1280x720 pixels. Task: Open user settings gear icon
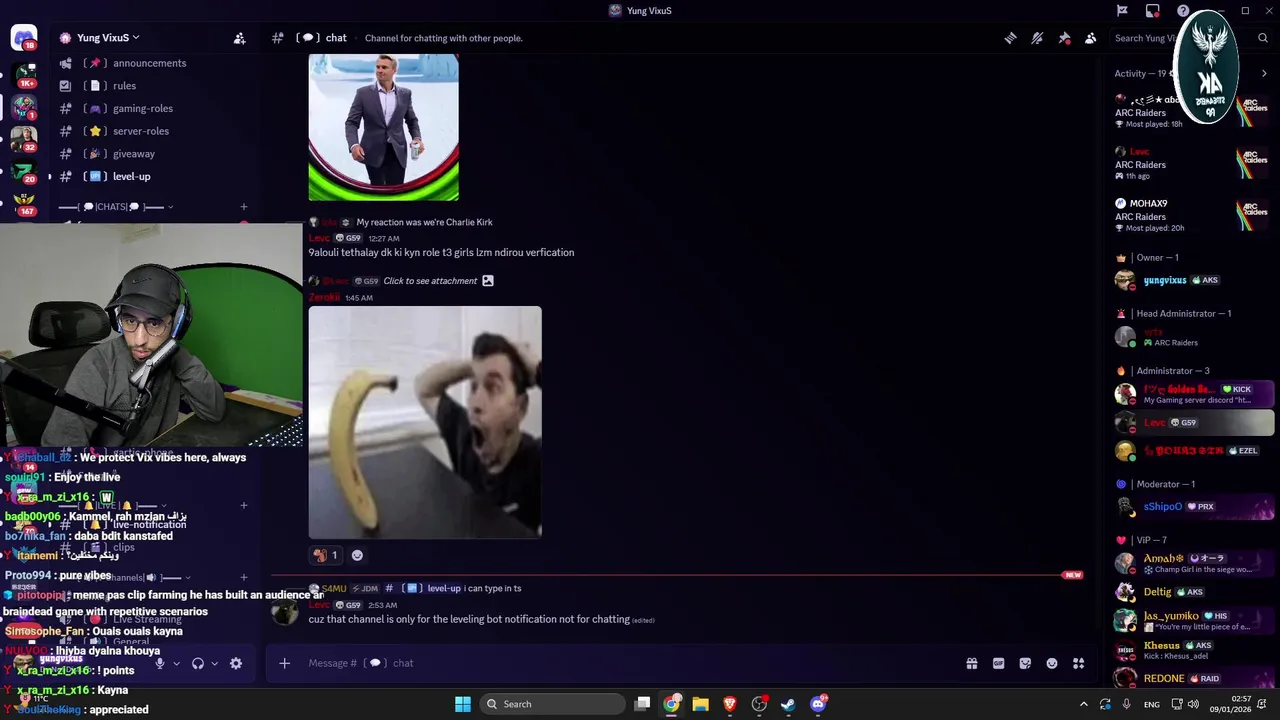[236, 663]
